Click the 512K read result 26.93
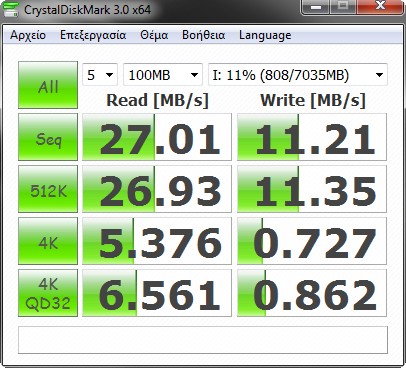Image resolution: width=406 pixels, height=368 pixels. (x=157, y=189)
